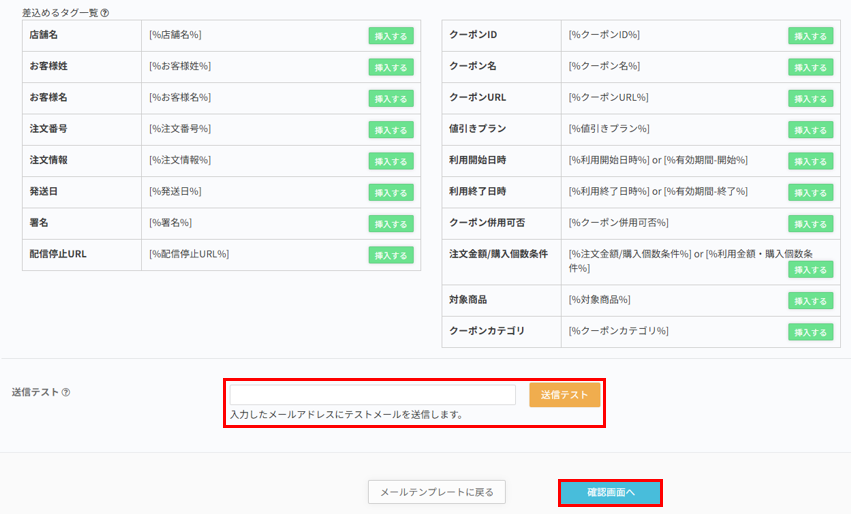Insert the 注文番号 tag
Image resolution: width=851 pixels, height=514 pixels.
(x=390, y=130)
